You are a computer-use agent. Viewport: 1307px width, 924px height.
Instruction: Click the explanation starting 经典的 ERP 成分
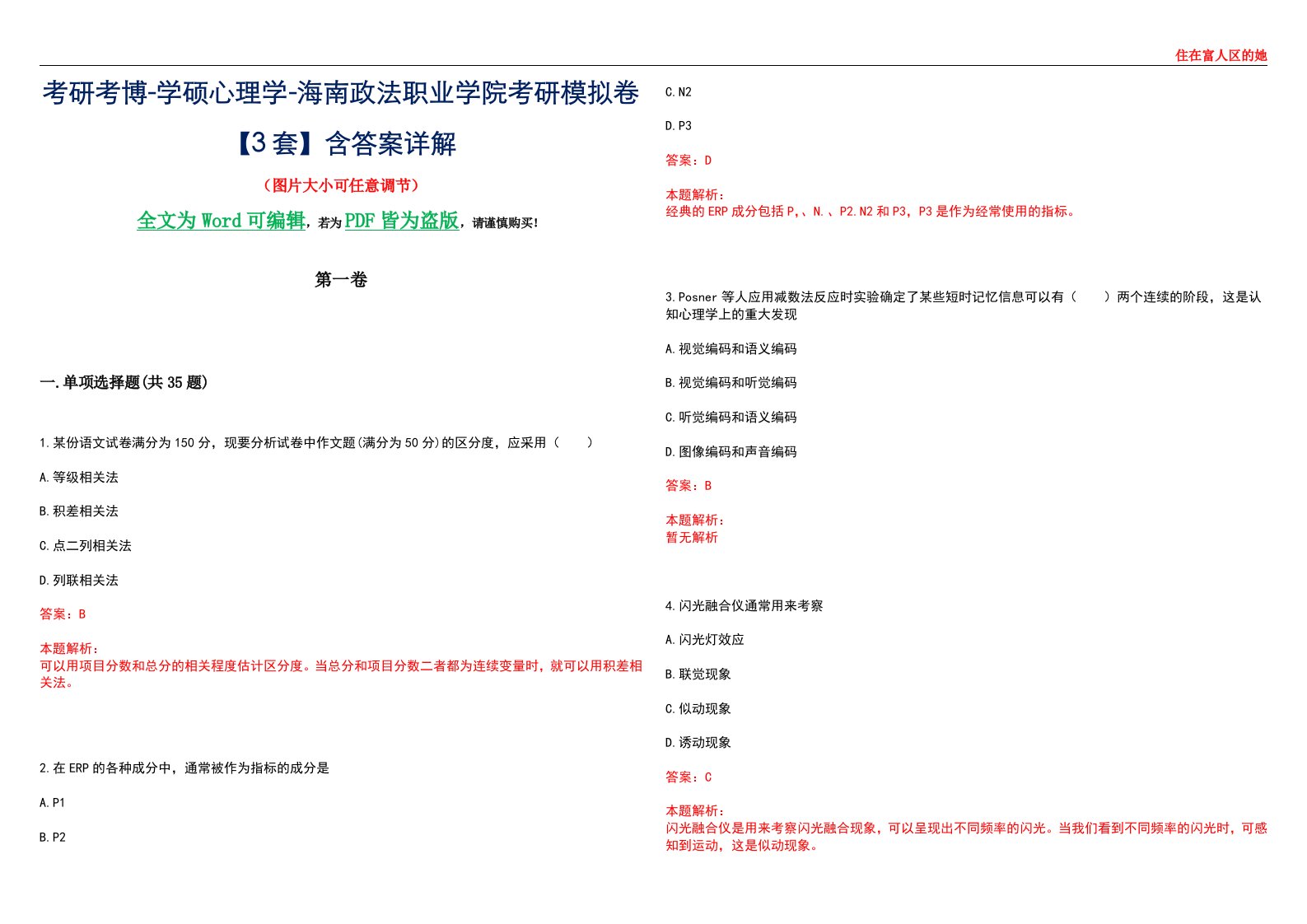tap(871, 212)
